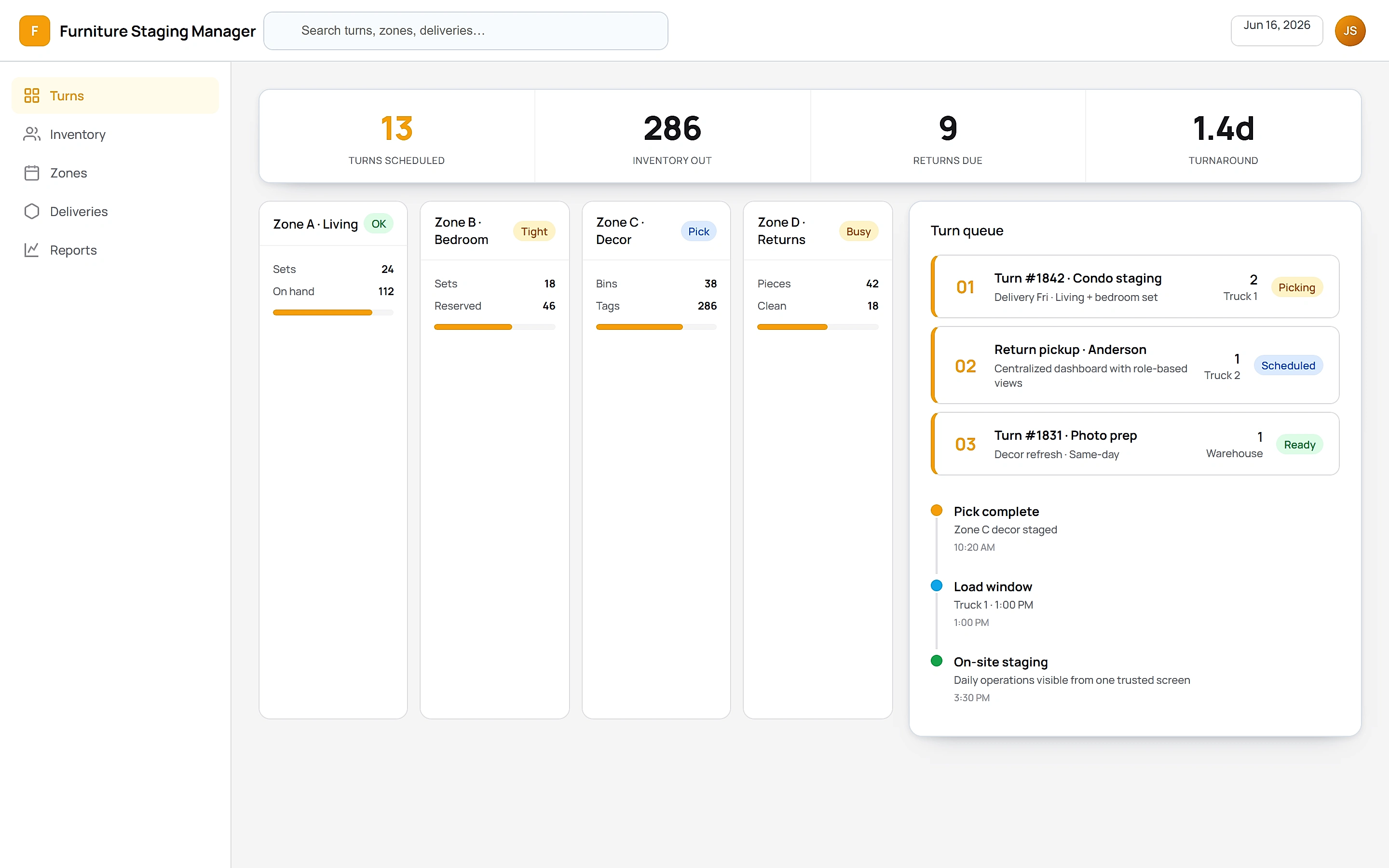Click the Zone D progress bar
1389x868 pixels.
818,326
